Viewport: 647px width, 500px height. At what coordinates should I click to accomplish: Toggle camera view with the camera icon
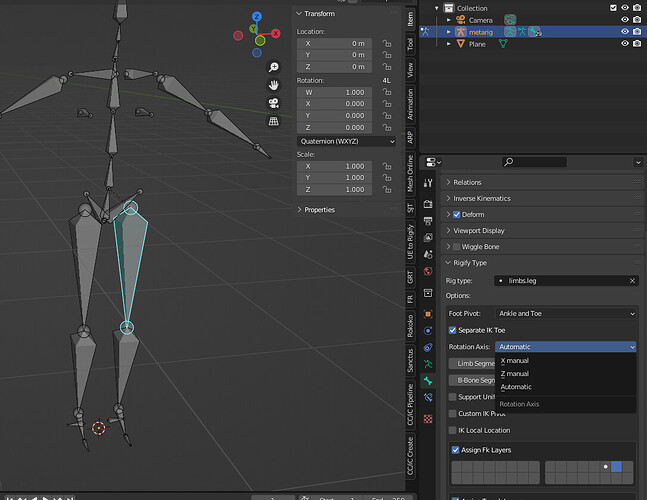[274, 103]
